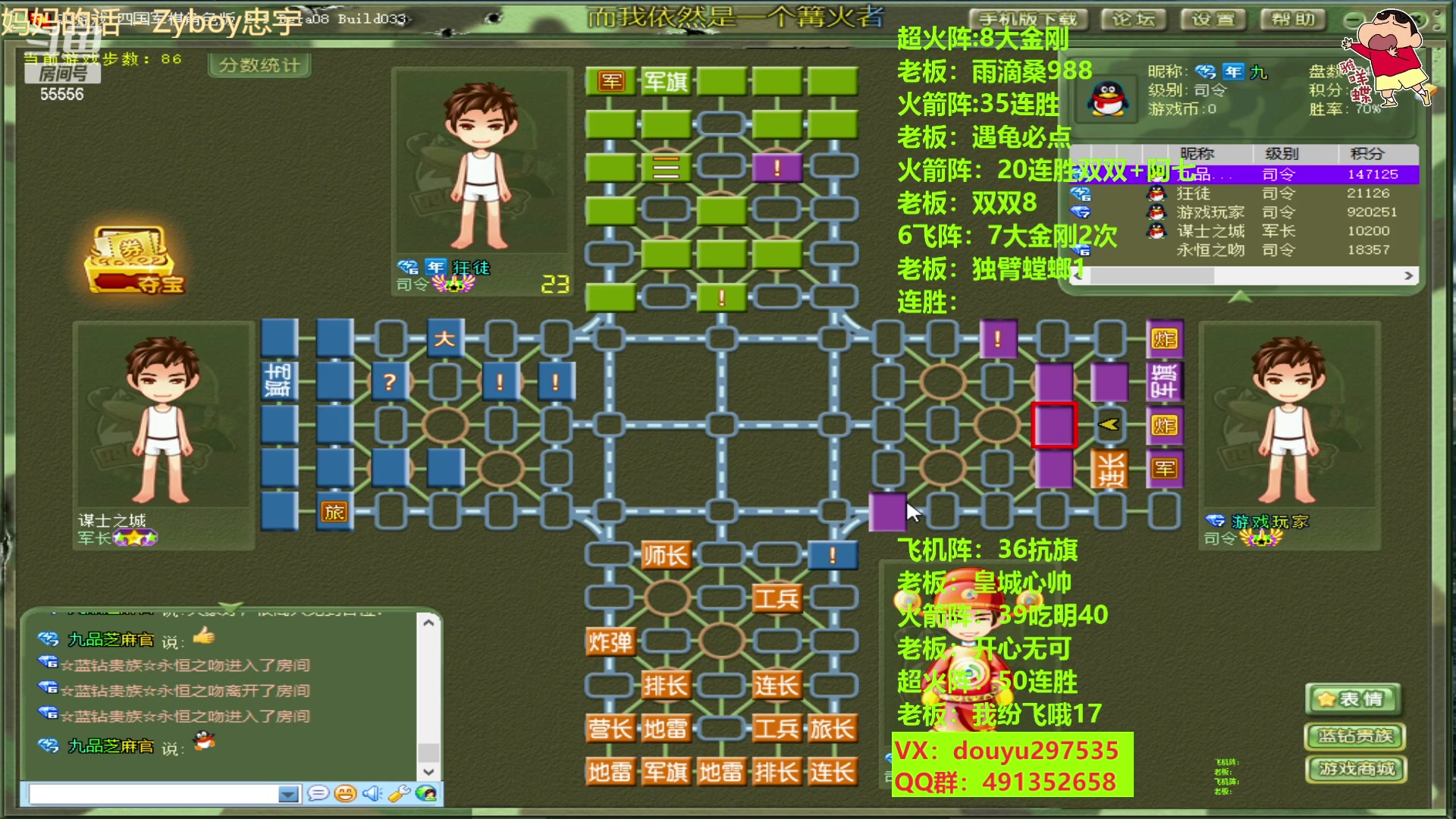Click the chat bubble quick-phrase icon
Screen dimensions: 1456x819
pyautogui.click(x=318, y=793)
